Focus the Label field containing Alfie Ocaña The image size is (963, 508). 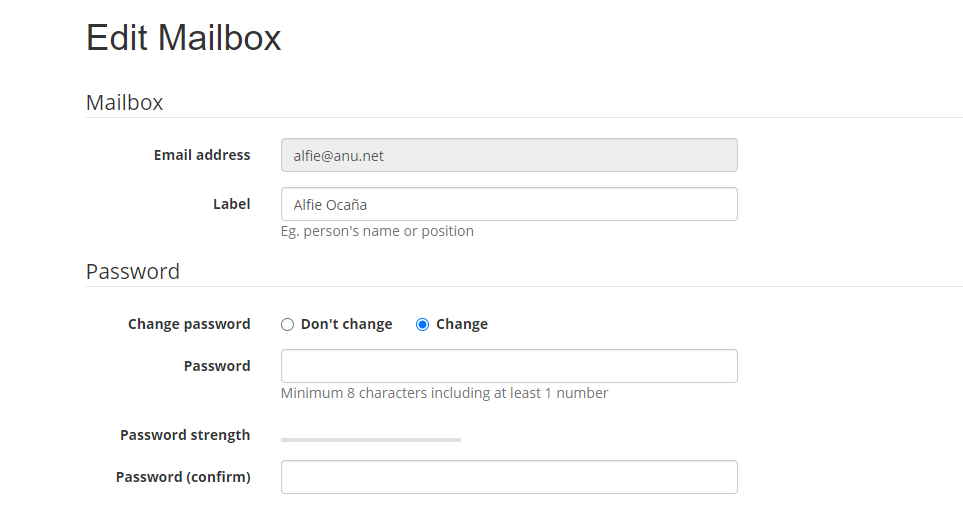tap(509, 204)
